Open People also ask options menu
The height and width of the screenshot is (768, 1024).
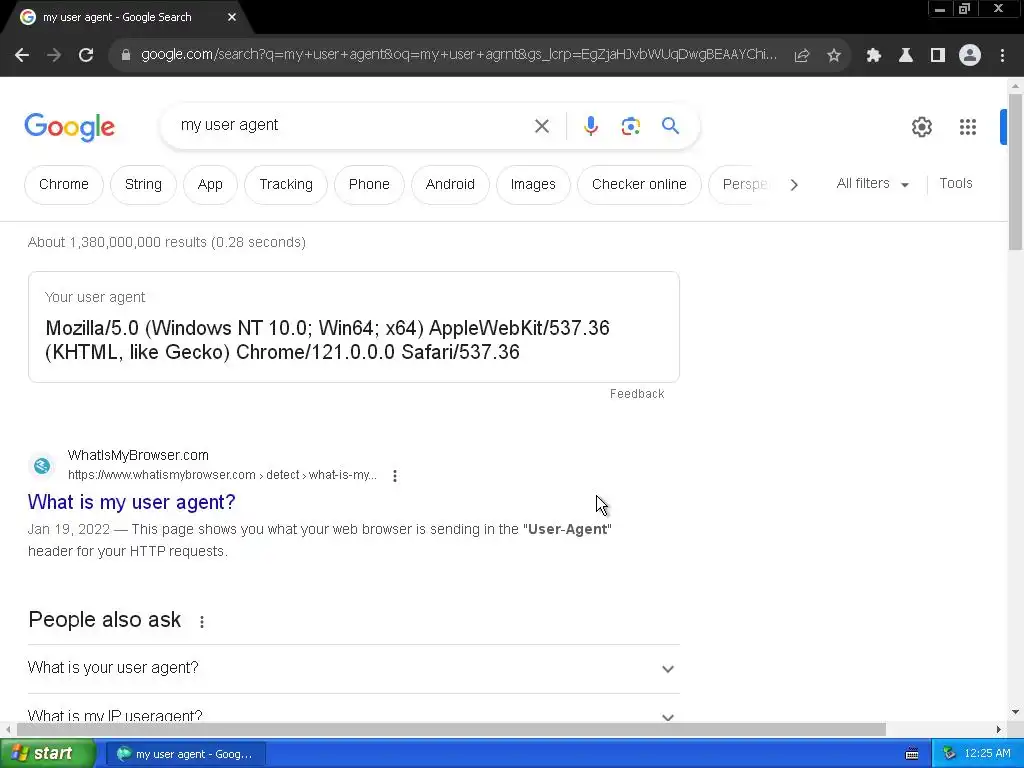(202, 622)
